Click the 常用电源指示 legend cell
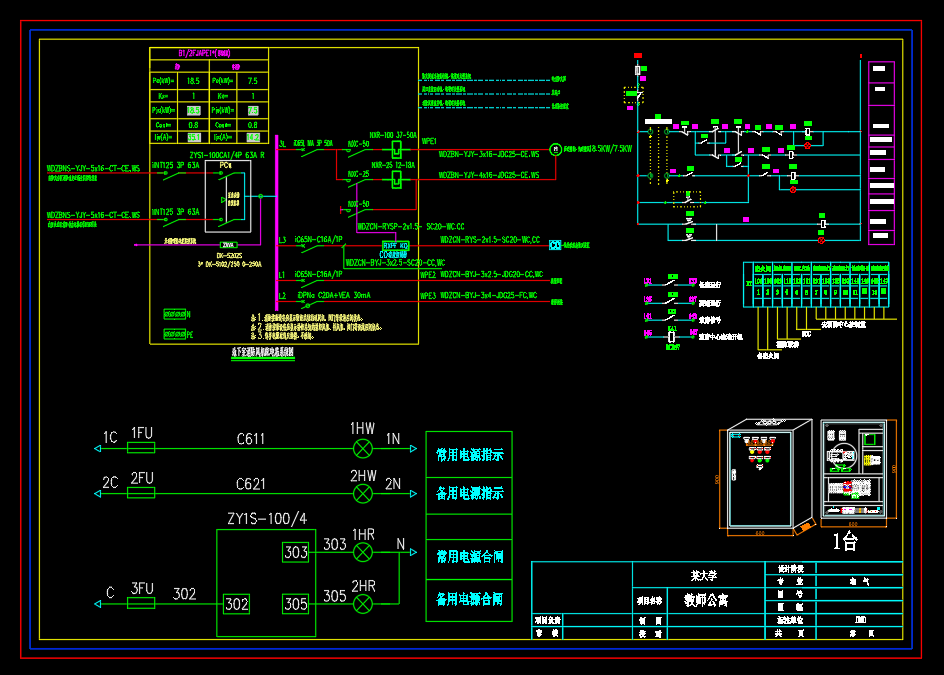This screenshot has width=944, height=675. [469, 455]
